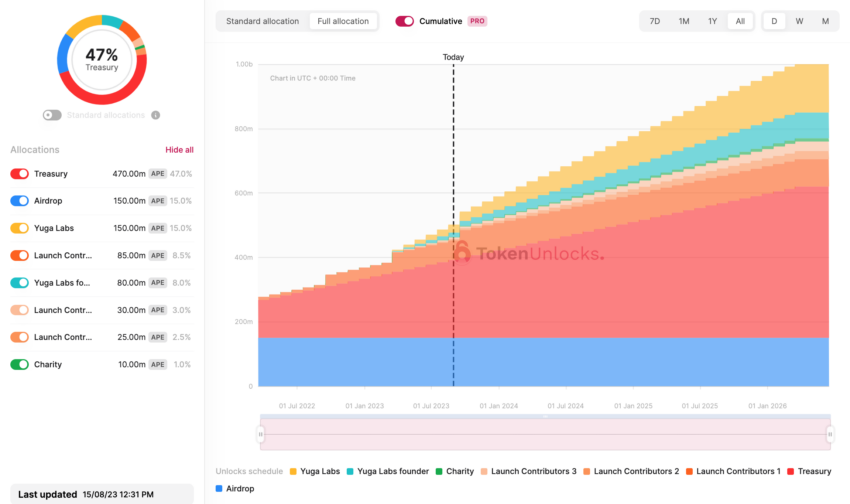Enable the Standard allocations switch

52,115
